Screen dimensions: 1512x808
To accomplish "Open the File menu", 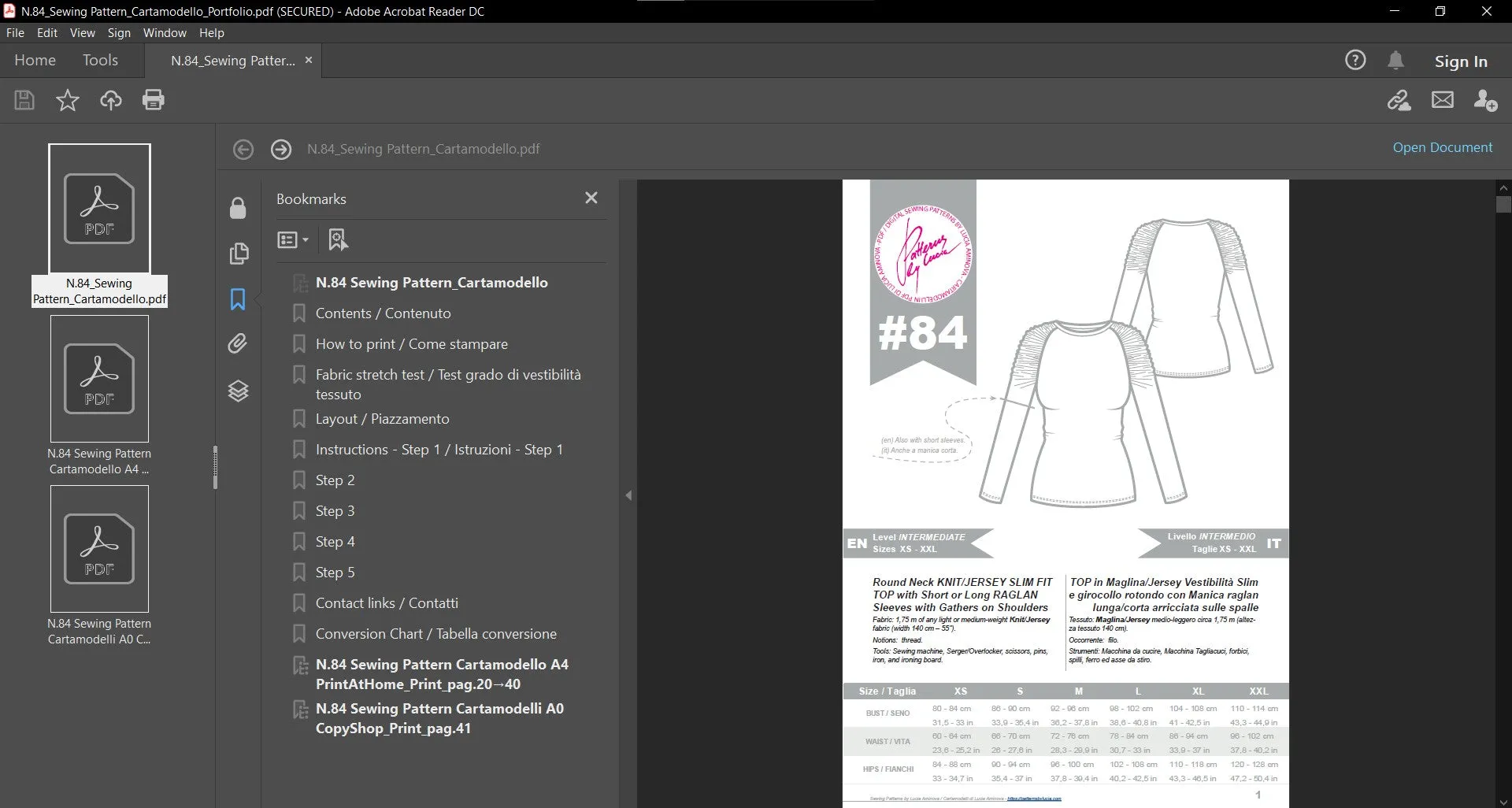I will coord(15,32).
